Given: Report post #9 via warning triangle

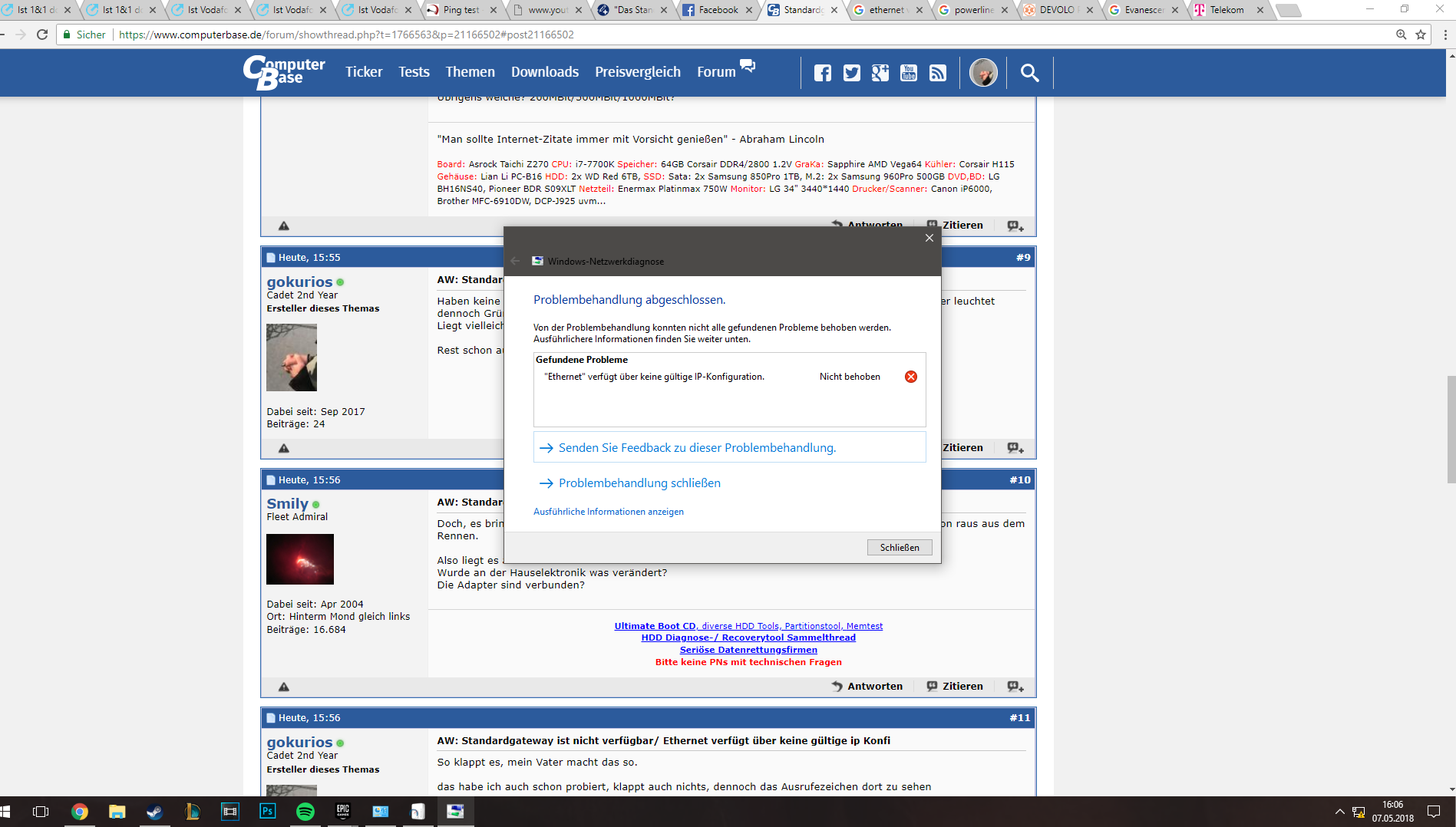Looking at the screenshot, I should (284, 448).
